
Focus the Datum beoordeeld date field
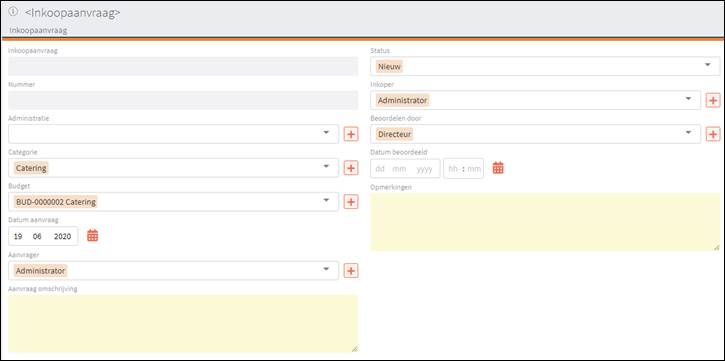pos(406,169)
